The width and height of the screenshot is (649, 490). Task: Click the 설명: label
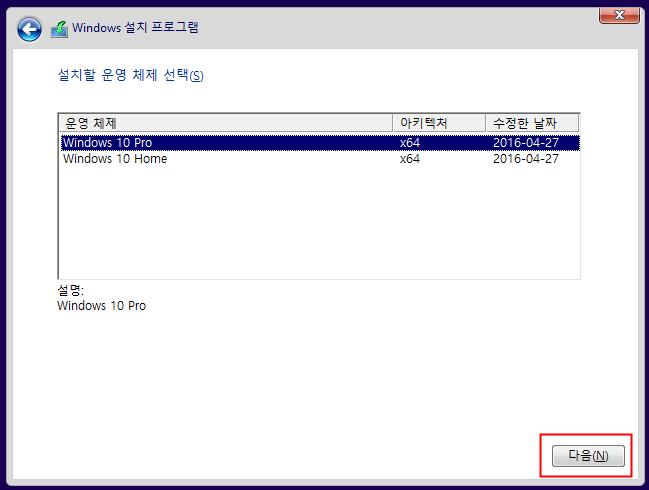(70, 290)
